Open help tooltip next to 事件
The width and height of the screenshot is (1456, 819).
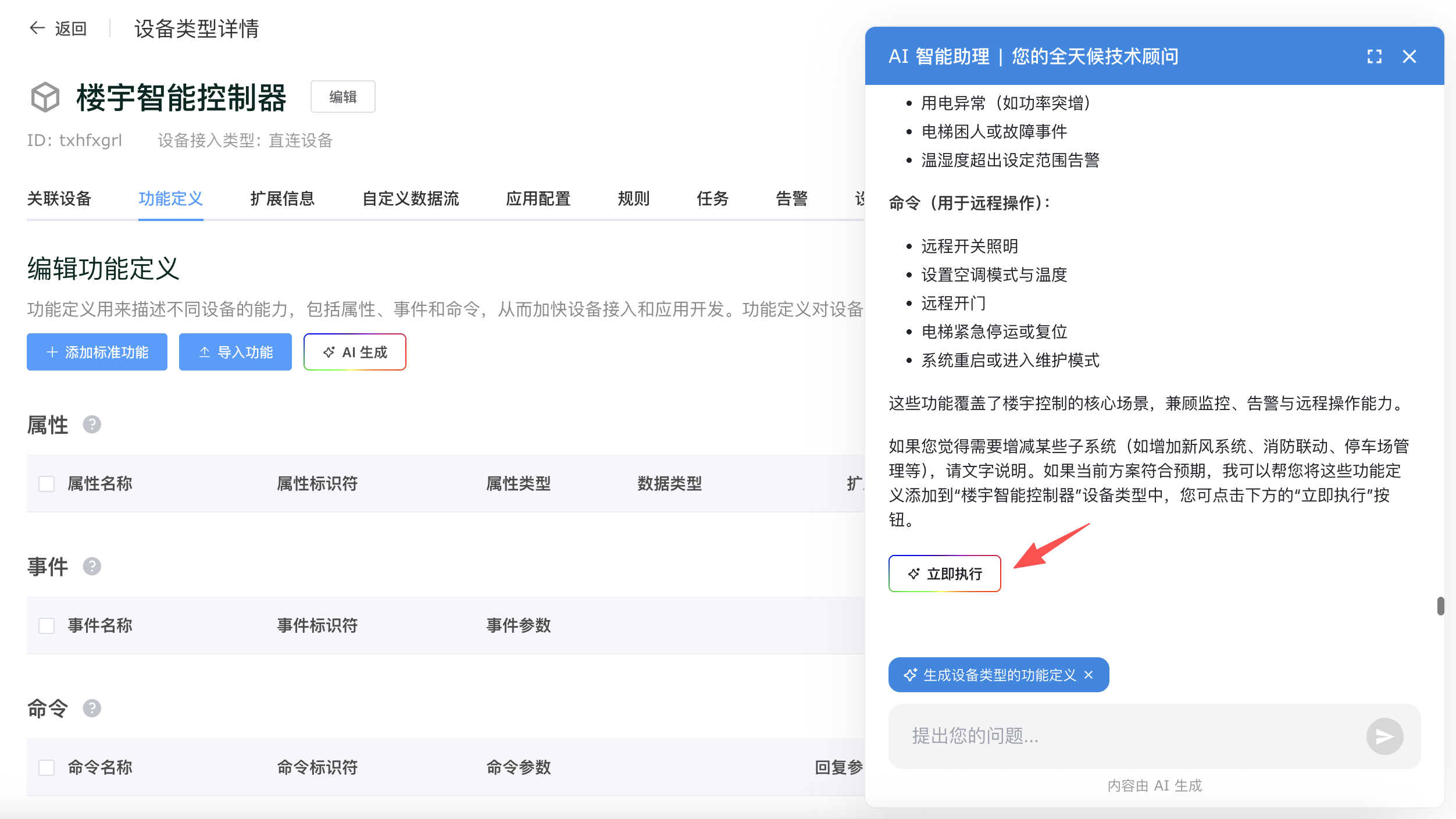(92, 567)
